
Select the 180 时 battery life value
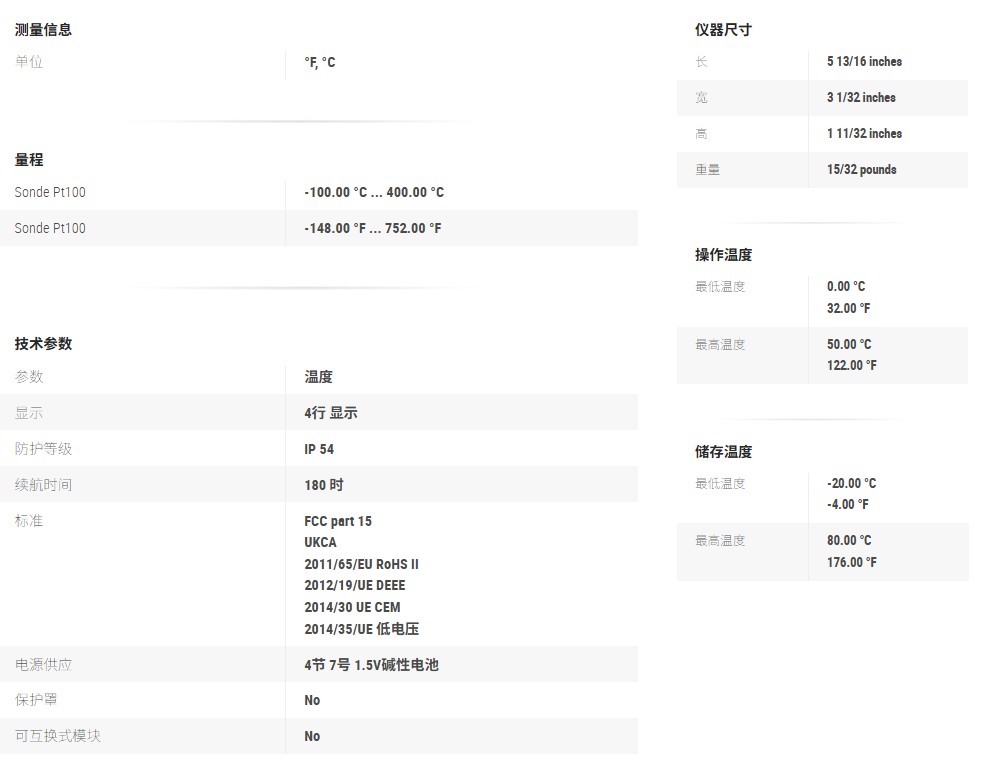tap(324, 485)
